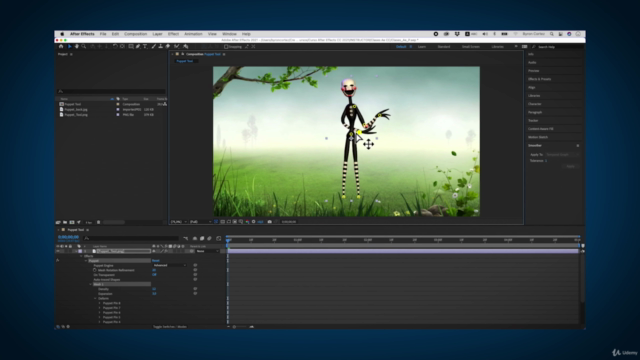Image resolution: width=640 pixels, height=360 pixels.
Task: Click the new folder icon in Project panel
Action: coord(65,222)
